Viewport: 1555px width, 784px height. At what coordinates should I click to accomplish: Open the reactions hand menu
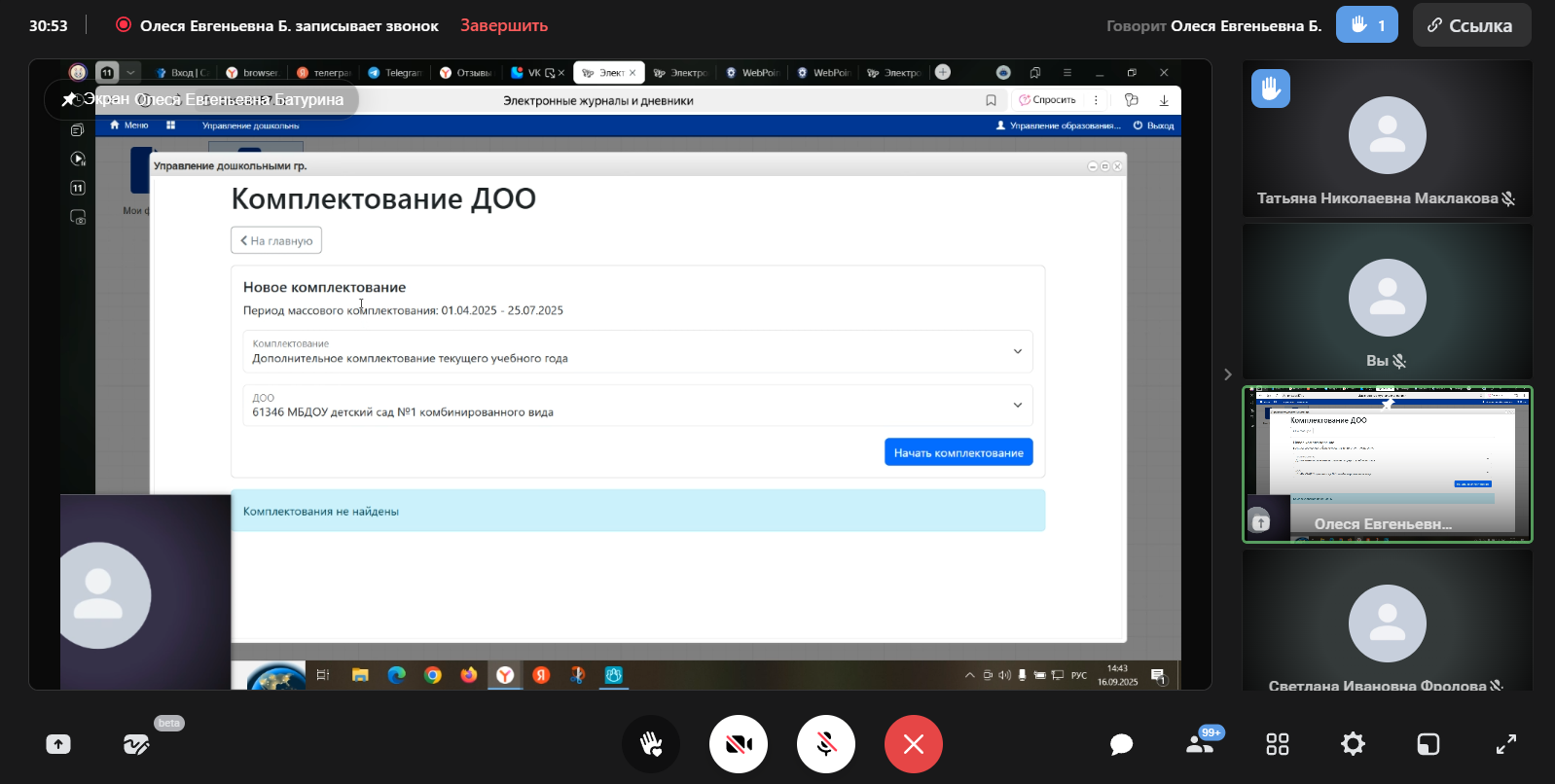pyautogui.click(x=651, y=745)
